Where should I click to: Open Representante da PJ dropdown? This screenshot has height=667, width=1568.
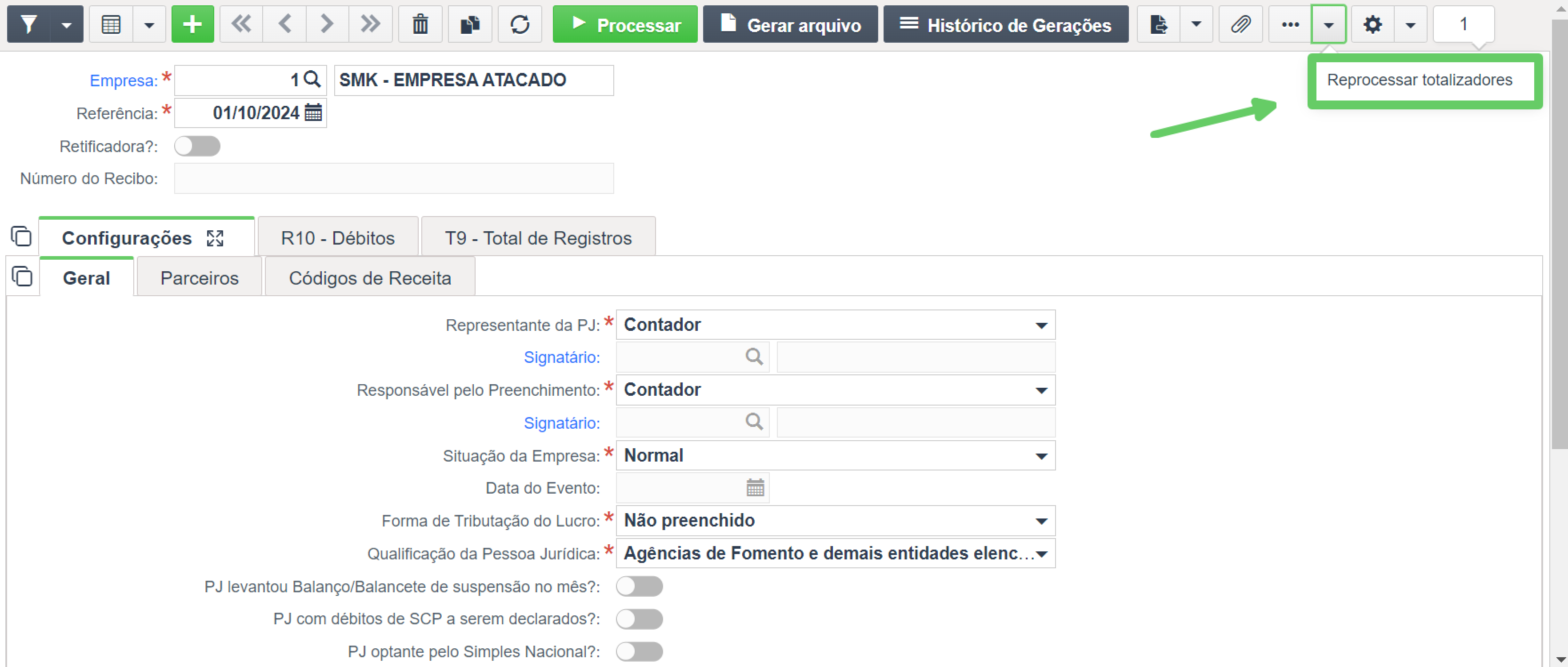[x=836, y=325]
